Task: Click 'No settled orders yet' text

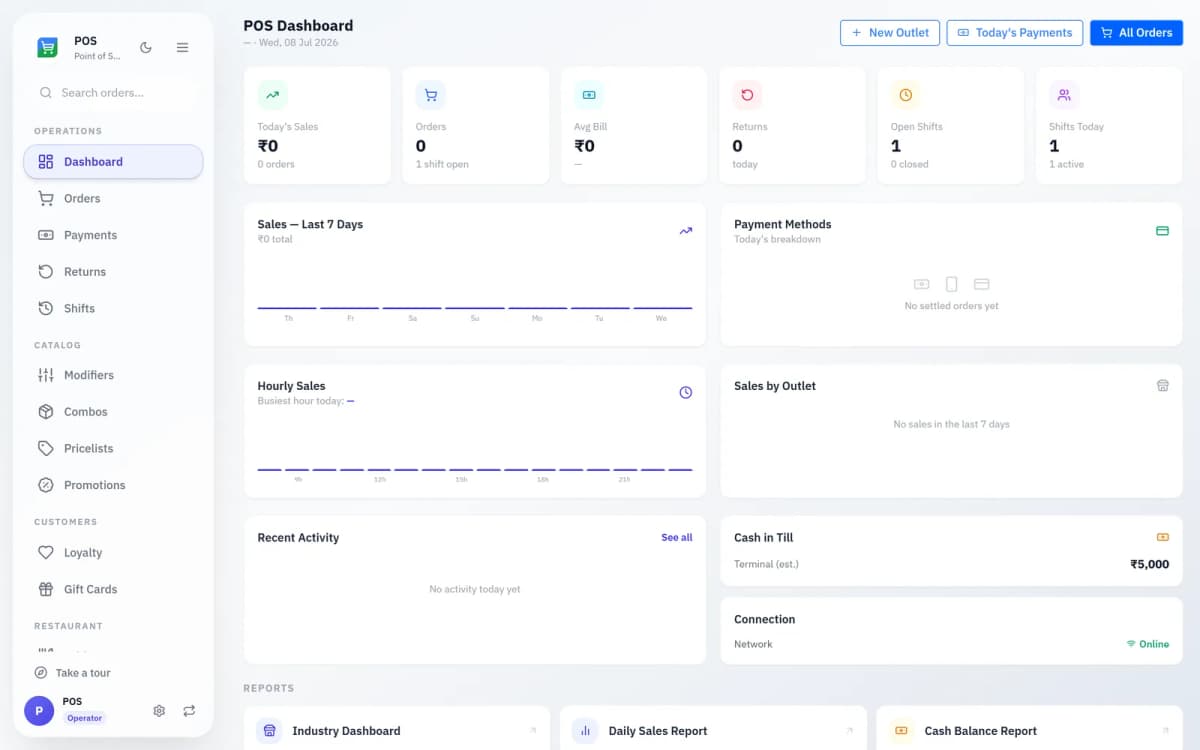Action: click(951, 306)
